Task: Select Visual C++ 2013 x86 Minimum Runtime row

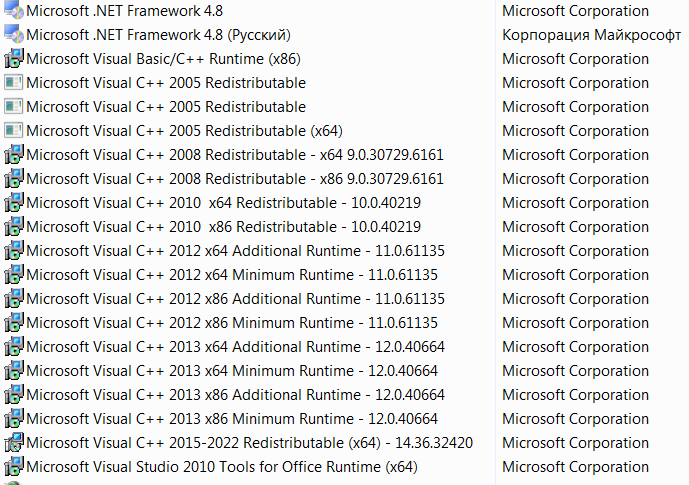Action: 232,419
